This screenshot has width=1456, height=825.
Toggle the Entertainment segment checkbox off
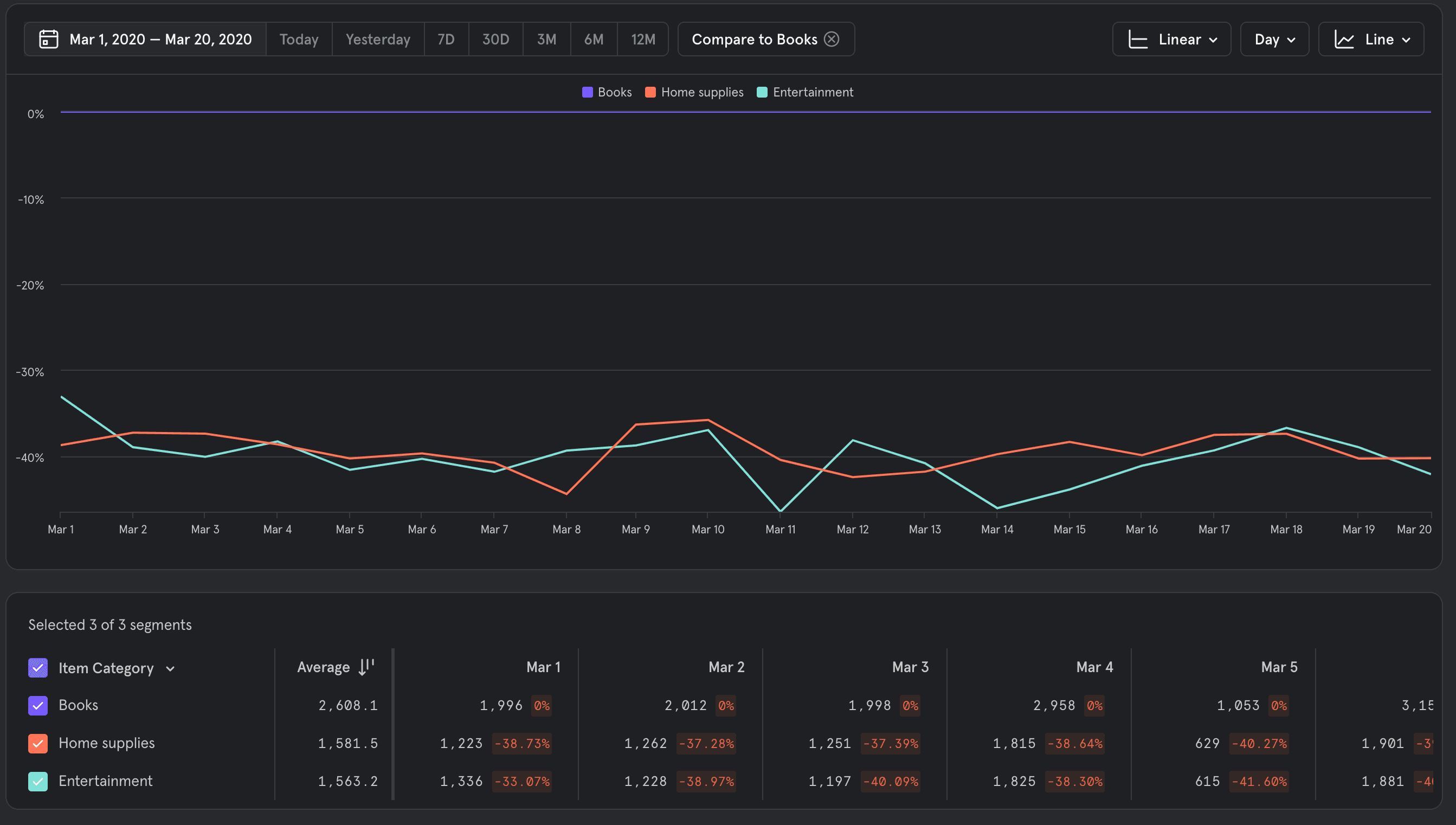(x=37, y=781)
